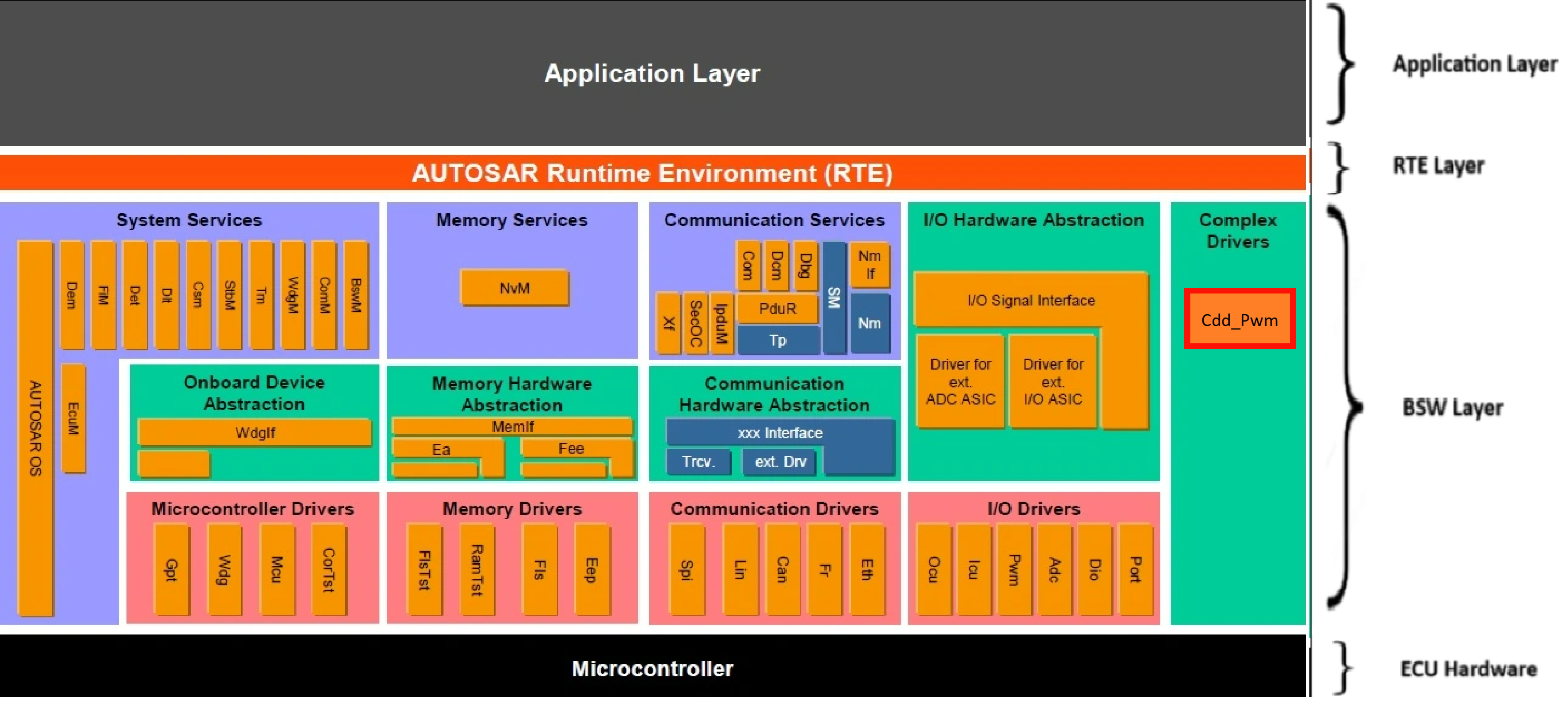The height and width of the screenshot is (706, 1568).
Task: Click the Fee memory abstraction block
Action: (x=571, y=449)
